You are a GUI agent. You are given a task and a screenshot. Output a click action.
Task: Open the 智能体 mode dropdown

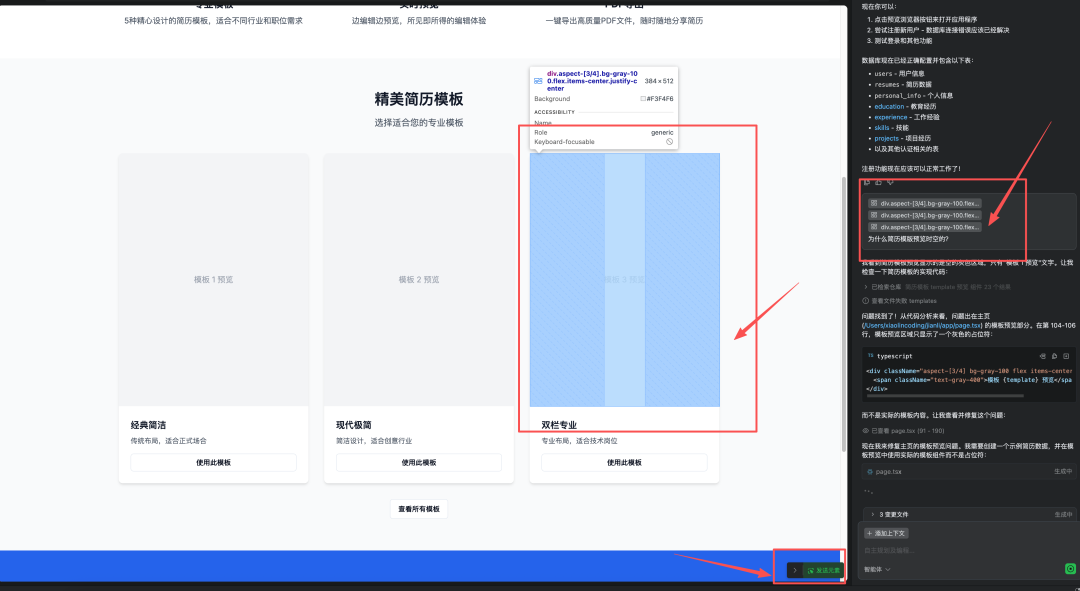878,570
